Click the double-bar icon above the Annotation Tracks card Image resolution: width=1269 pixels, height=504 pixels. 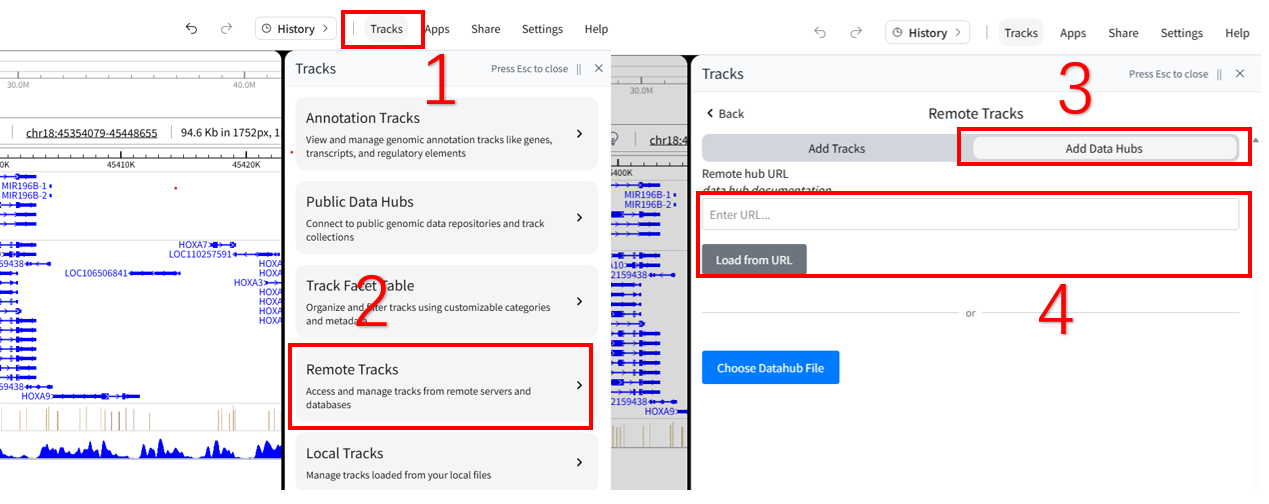pos(579,69)
